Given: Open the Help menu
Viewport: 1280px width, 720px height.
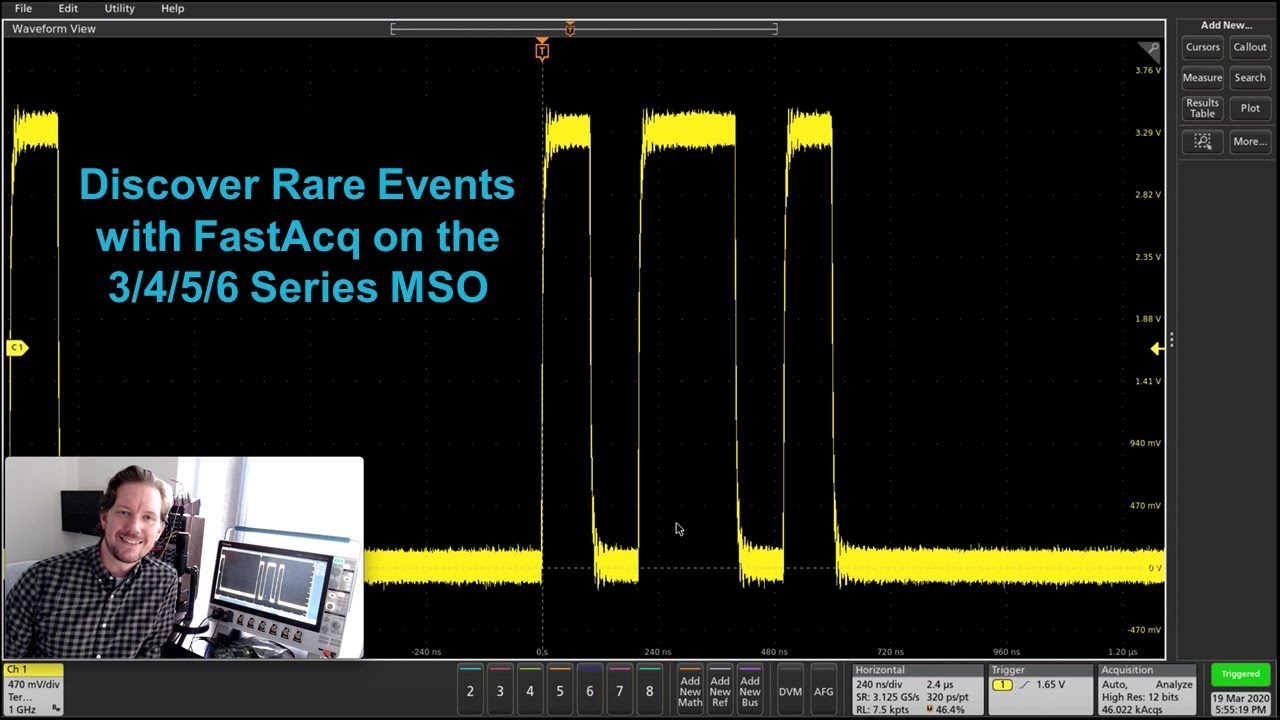Looking at the screenshot, I should pyautogui.click(x=172, y=8).
